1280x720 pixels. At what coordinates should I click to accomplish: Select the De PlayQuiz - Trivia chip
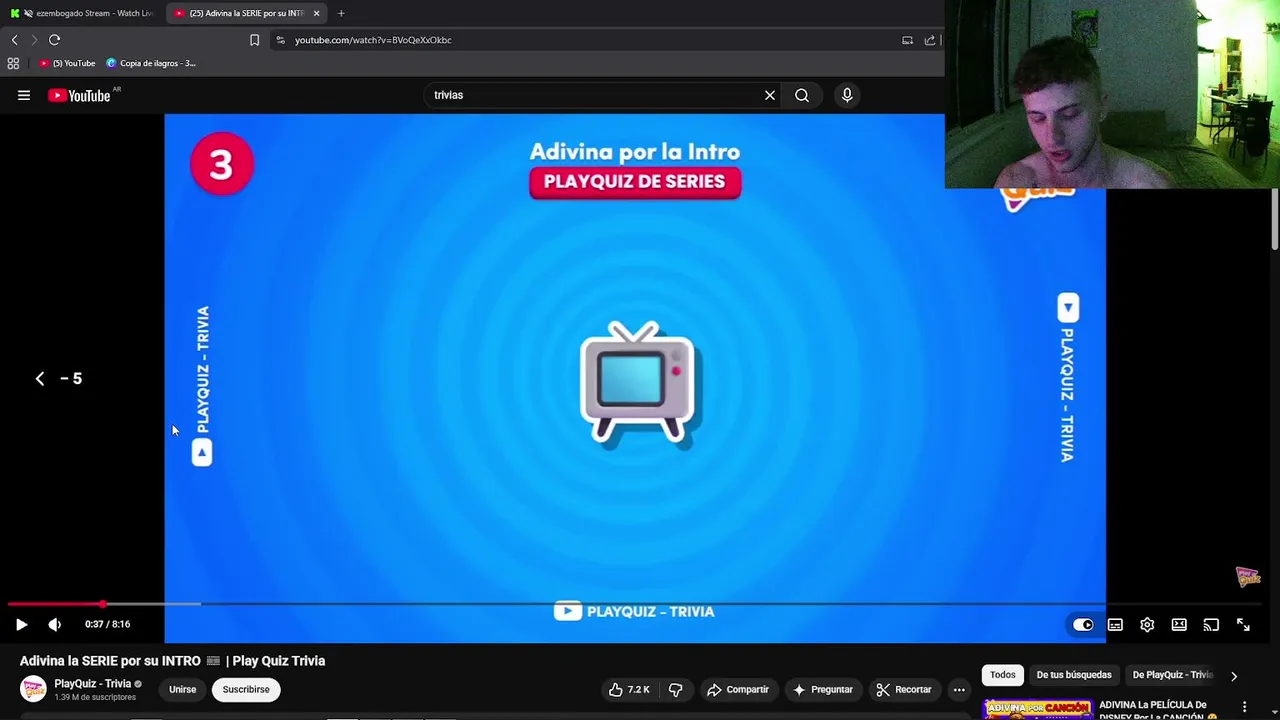pos(1172,675)
